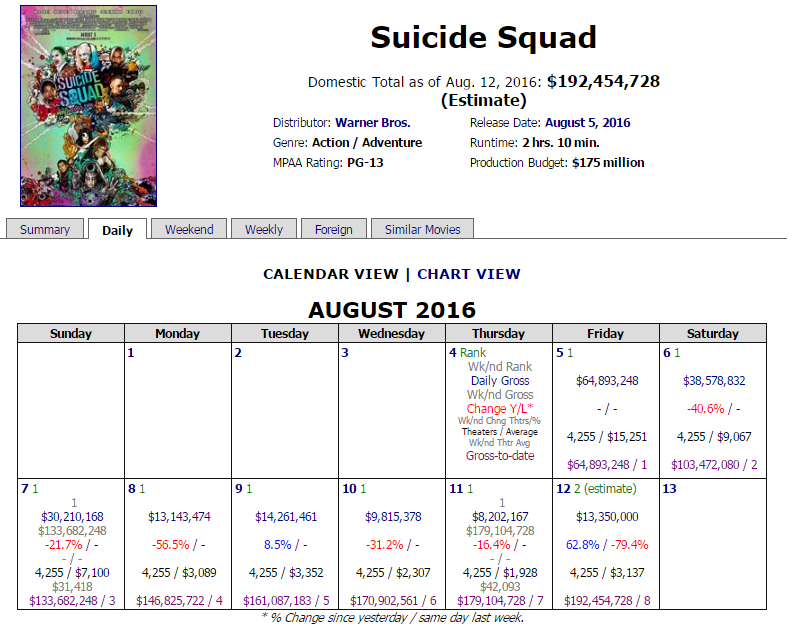Click the rank 1 link beside August 8
Image resolution: width=804 pixels, height=626 pixels.
tap(142, 489)
